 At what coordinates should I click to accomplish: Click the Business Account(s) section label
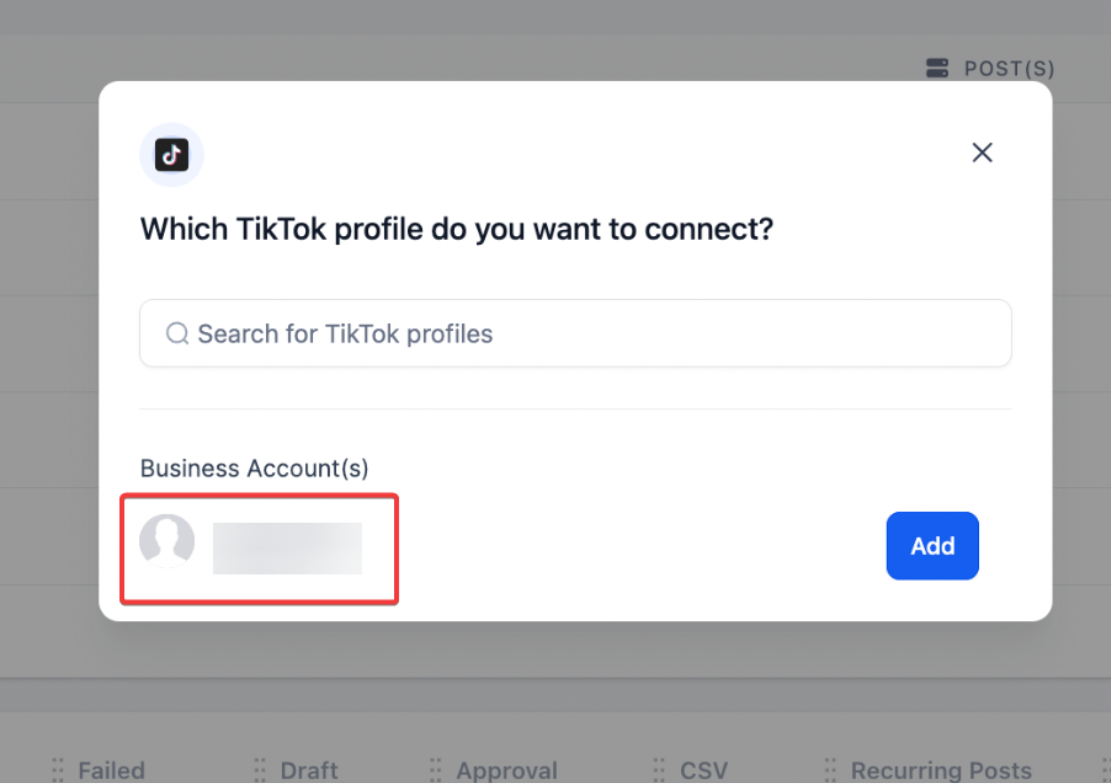(254, 468)
